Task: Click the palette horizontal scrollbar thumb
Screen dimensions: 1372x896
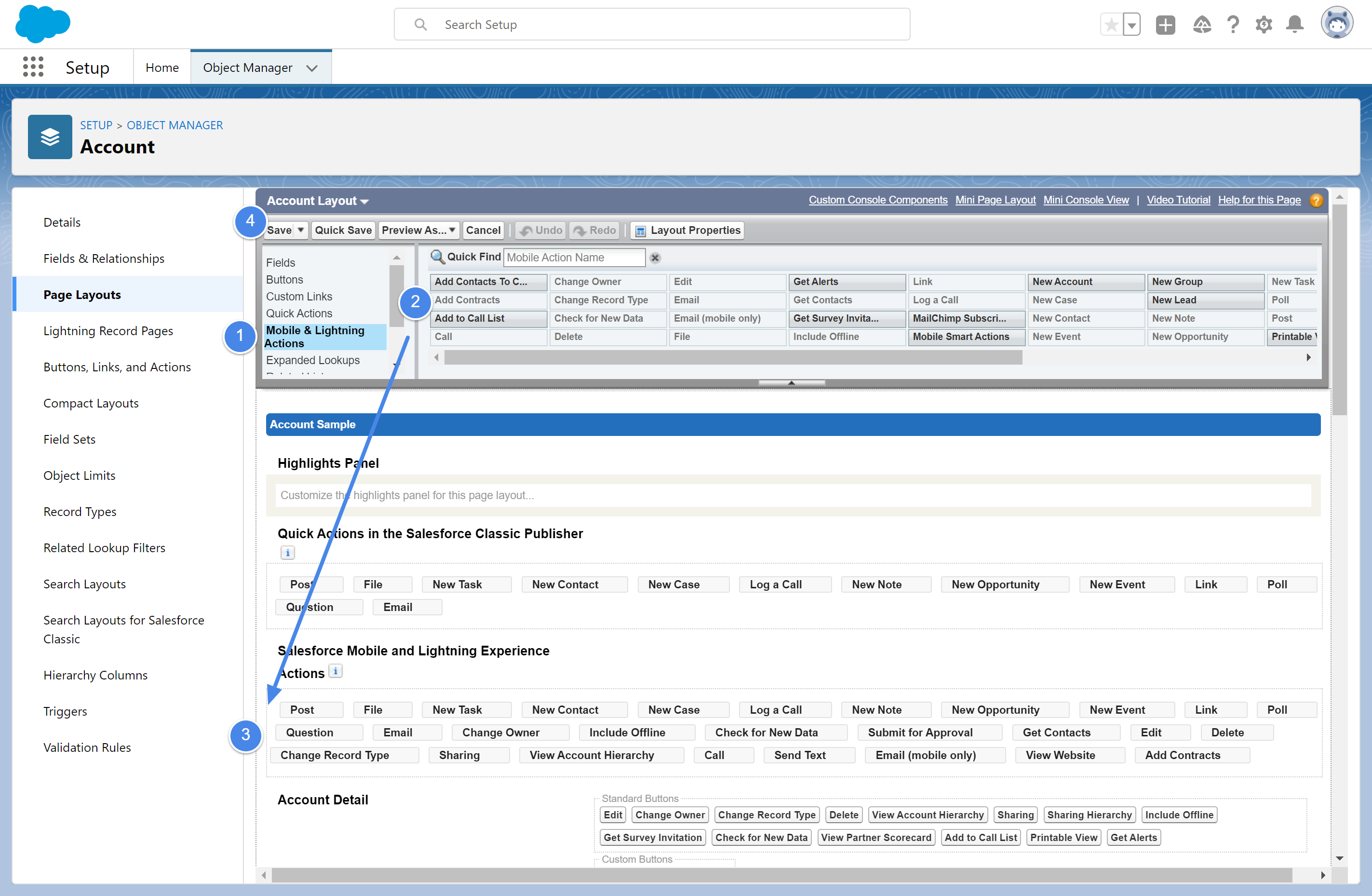Action: (x=733, y=357)
